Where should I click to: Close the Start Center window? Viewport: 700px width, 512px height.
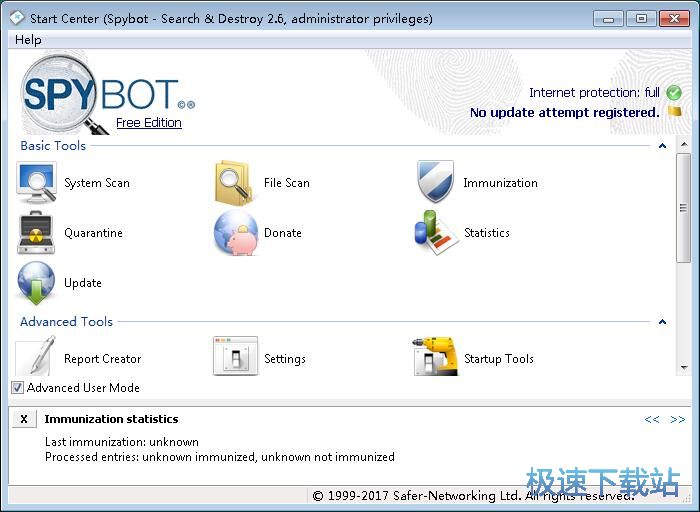coord(675,19)
